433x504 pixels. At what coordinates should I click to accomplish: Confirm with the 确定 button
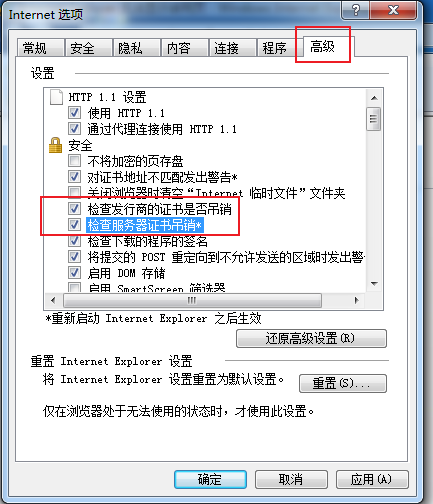[x=210, y=480]
